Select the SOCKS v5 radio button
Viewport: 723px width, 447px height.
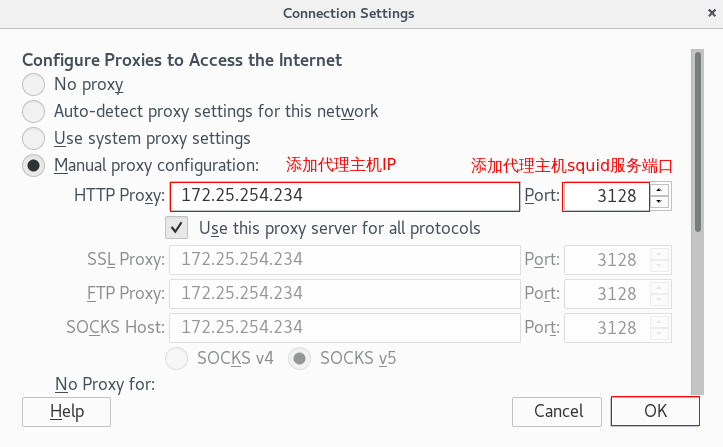pyautogui.click(x=299, y=358)
